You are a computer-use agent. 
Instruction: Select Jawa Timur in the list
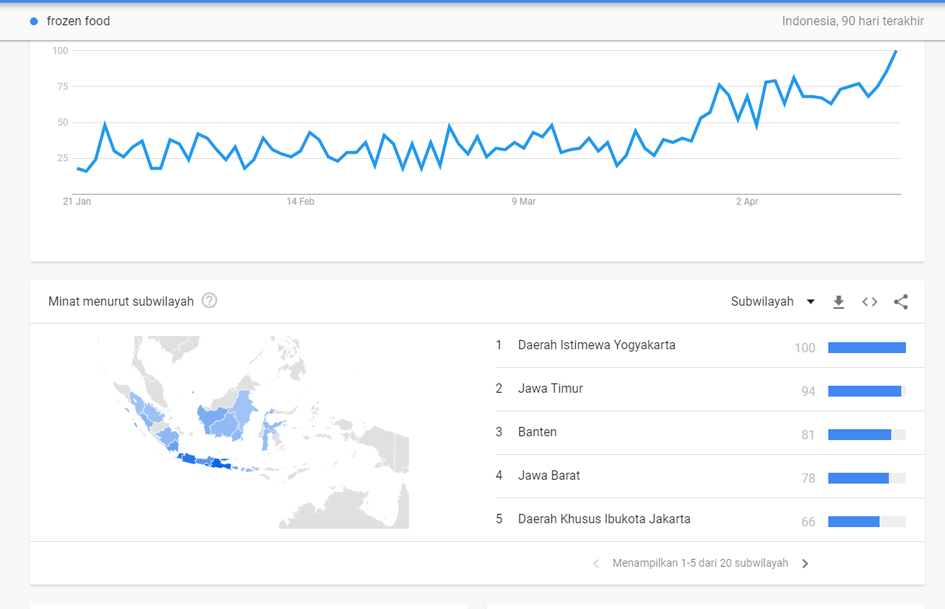550,389
